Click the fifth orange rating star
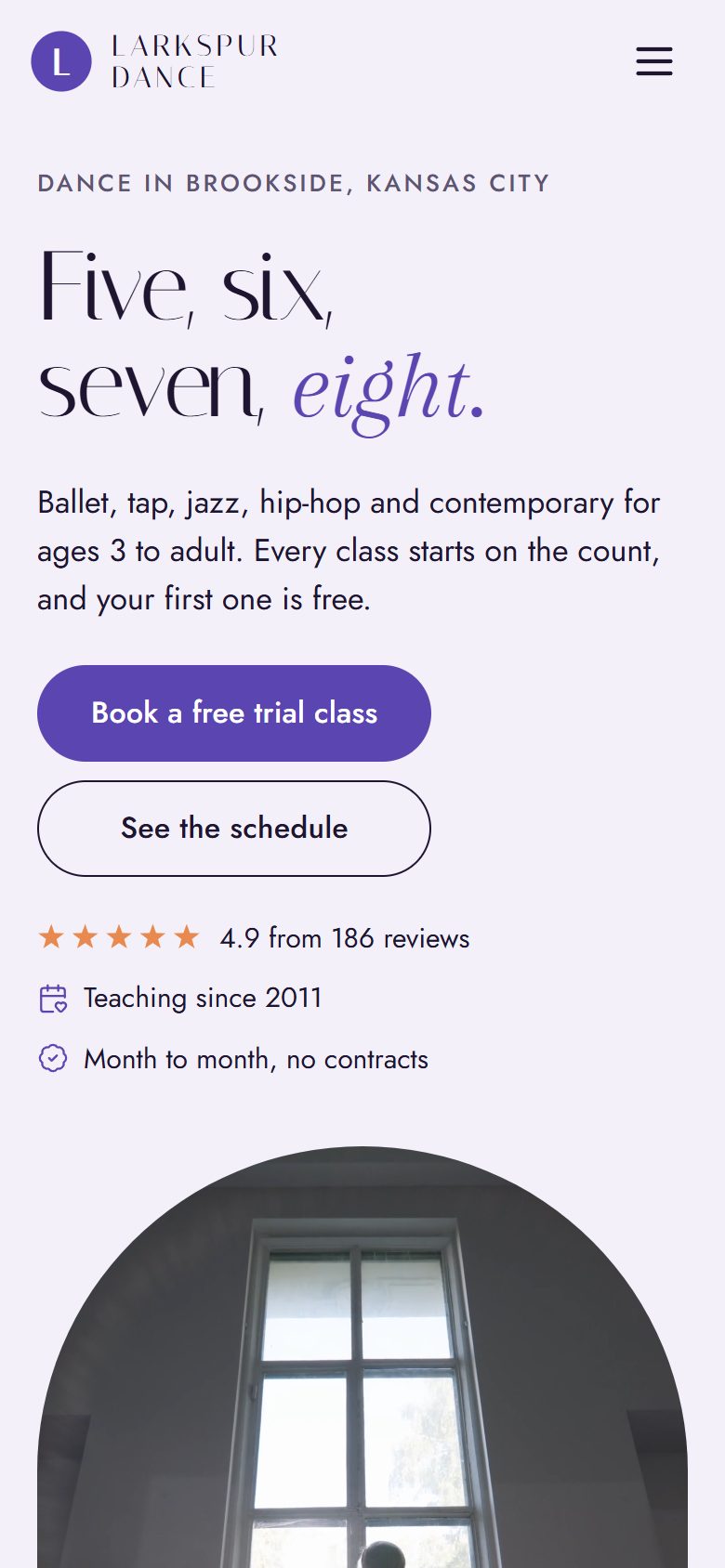The image size is (725, 1568). (187, 936)
